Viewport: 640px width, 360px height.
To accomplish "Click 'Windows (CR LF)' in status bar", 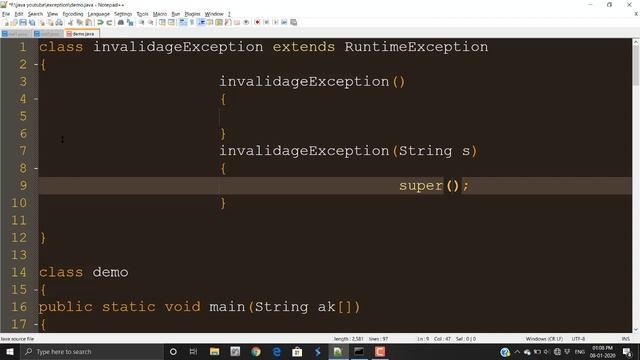I will [544, 339].
